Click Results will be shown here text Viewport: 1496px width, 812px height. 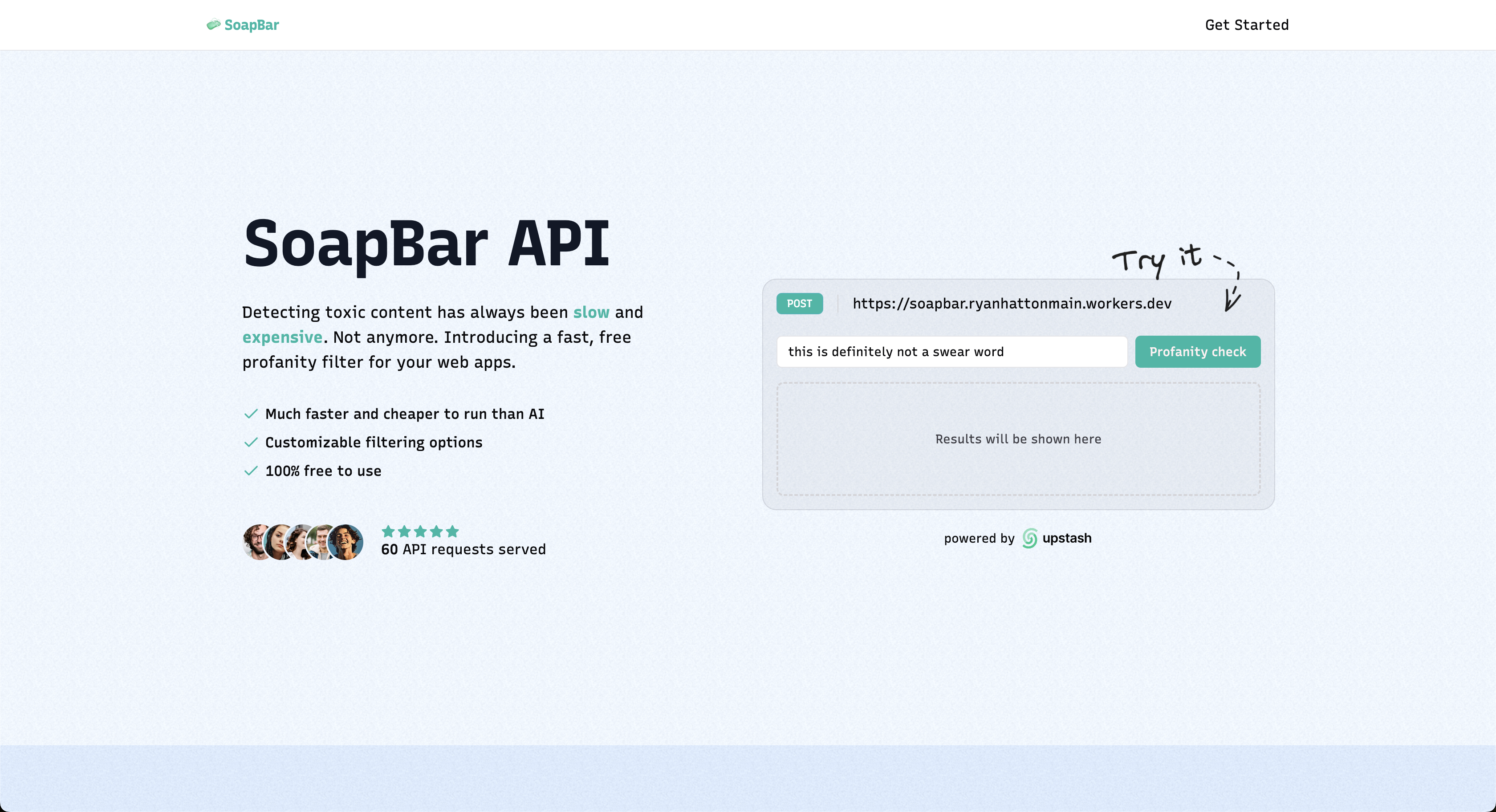click(x=1018, y=438)
